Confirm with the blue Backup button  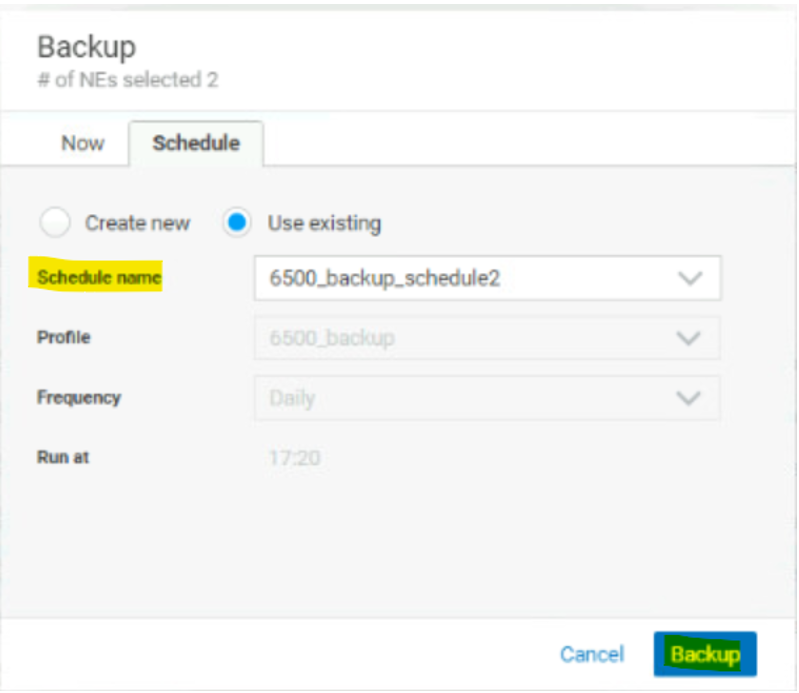pyautogui.click(x=705, y=654)
